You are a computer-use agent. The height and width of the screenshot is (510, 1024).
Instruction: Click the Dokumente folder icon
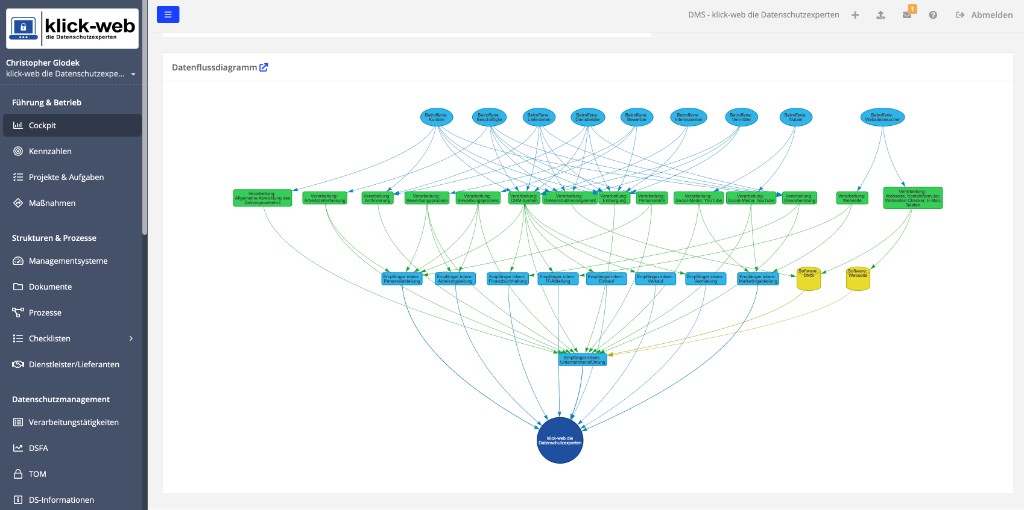click(x=18, y=287)
